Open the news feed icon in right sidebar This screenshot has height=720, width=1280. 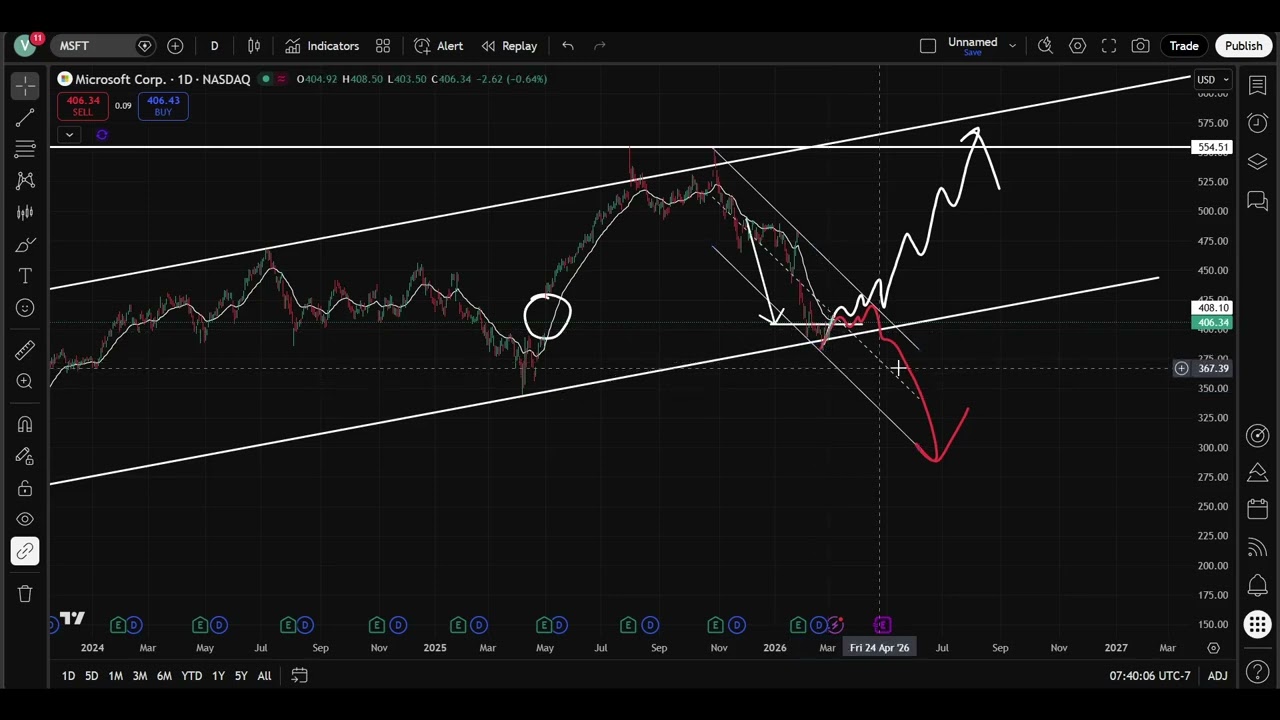coord(1258,547)
